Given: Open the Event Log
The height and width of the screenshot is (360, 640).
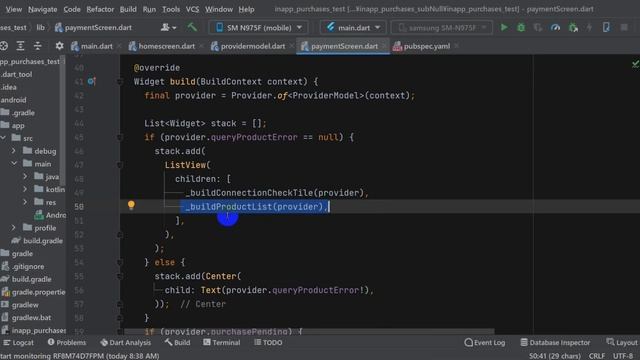Looking at the screenshot, I should click(x=485, y=342).
